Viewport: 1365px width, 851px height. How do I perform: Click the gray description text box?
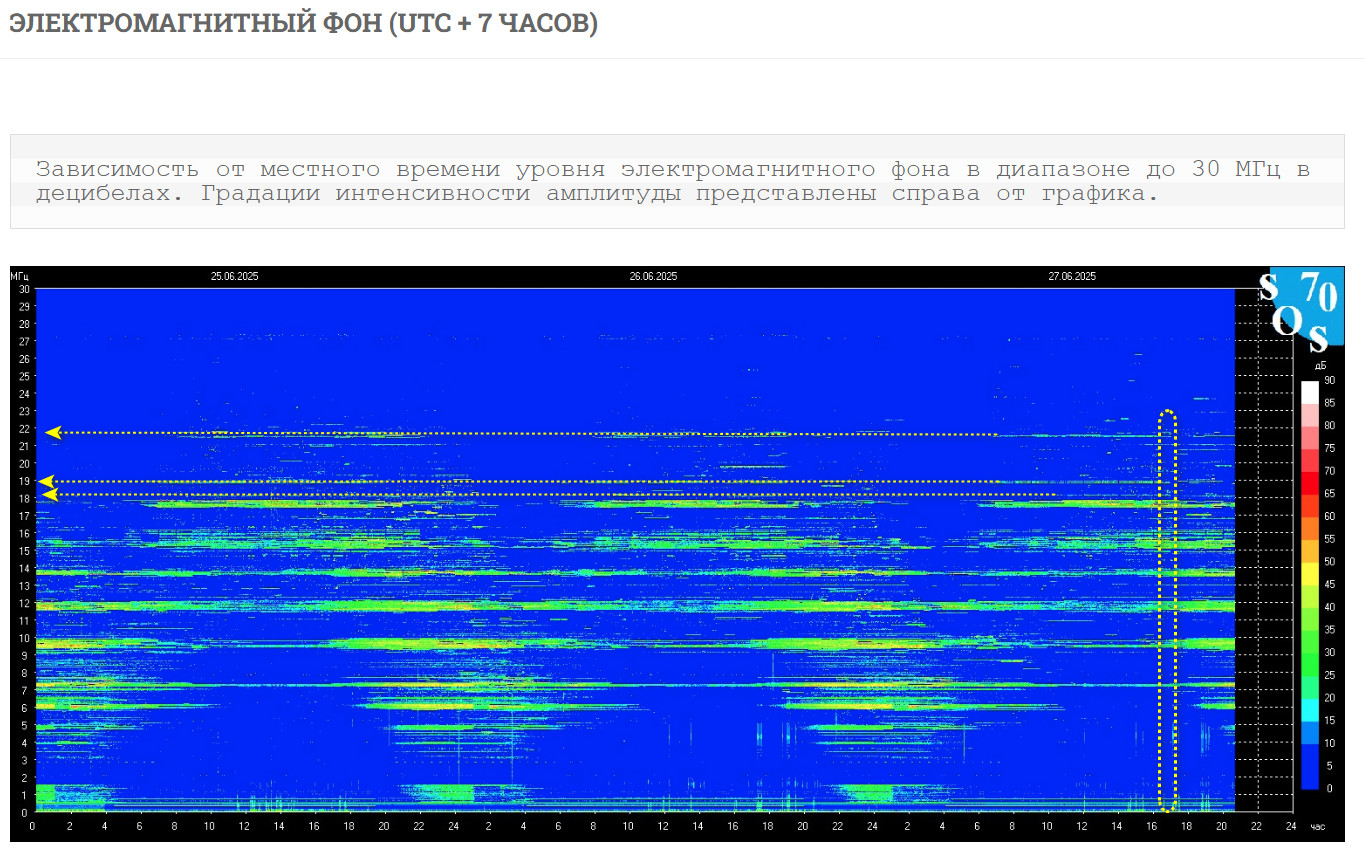(x=677, y=181)
